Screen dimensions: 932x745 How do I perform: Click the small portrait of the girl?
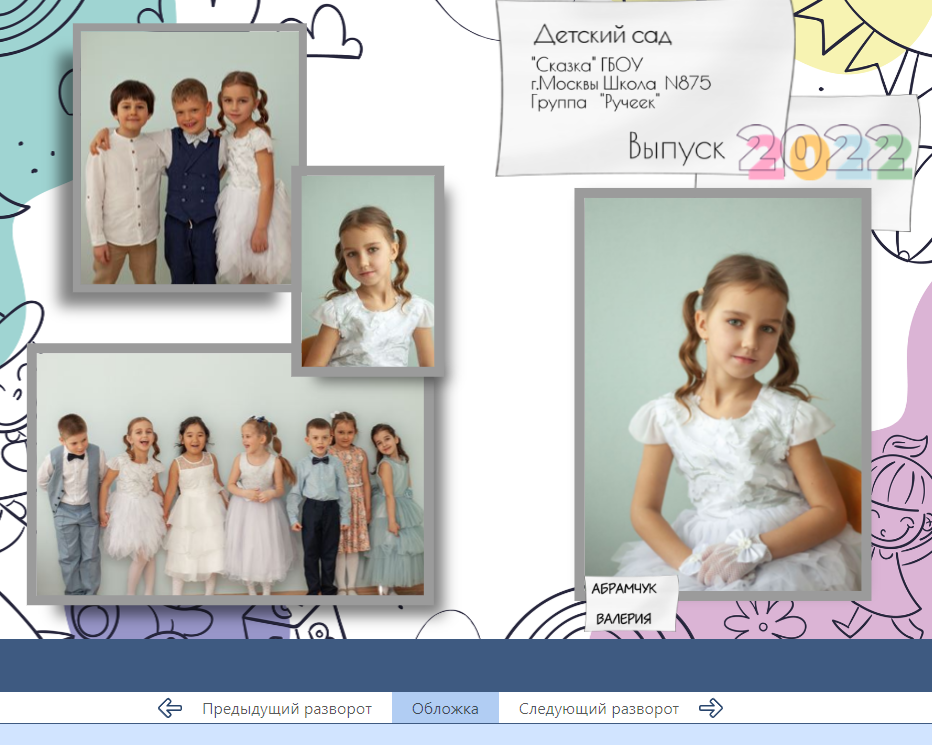(368, 271)
